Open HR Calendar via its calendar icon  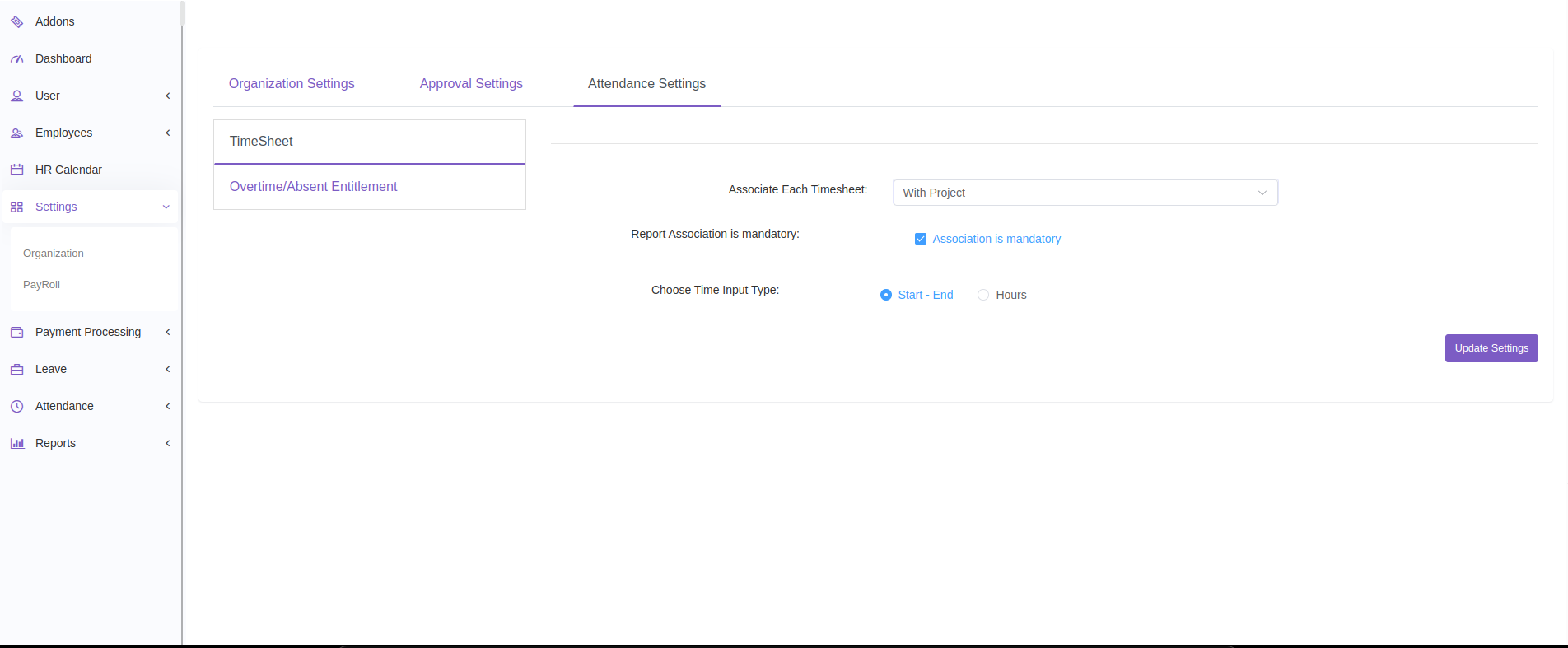coord(16,170)
